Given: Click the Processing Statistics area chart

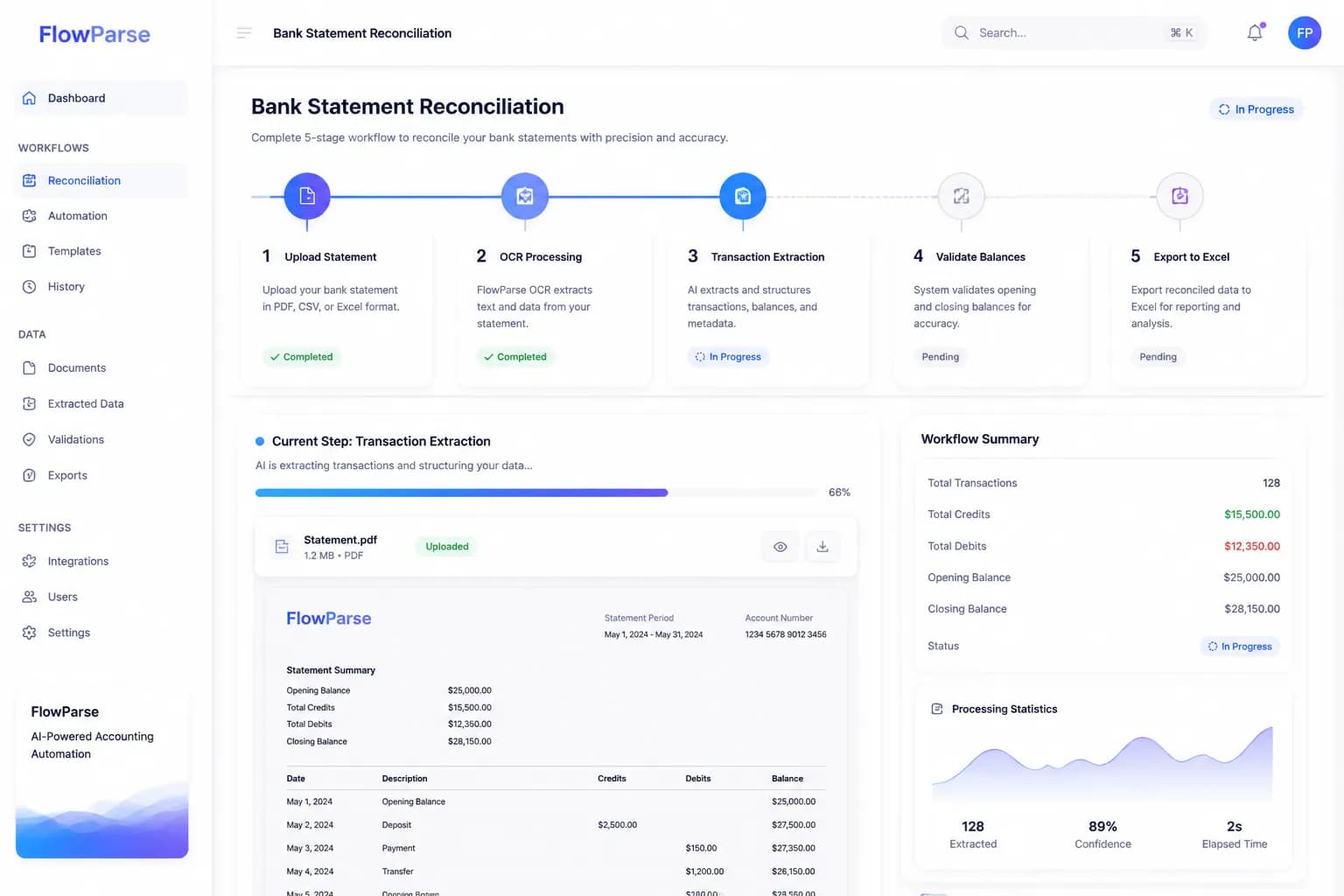Looking at the screenshot, I should point(1102,763).
